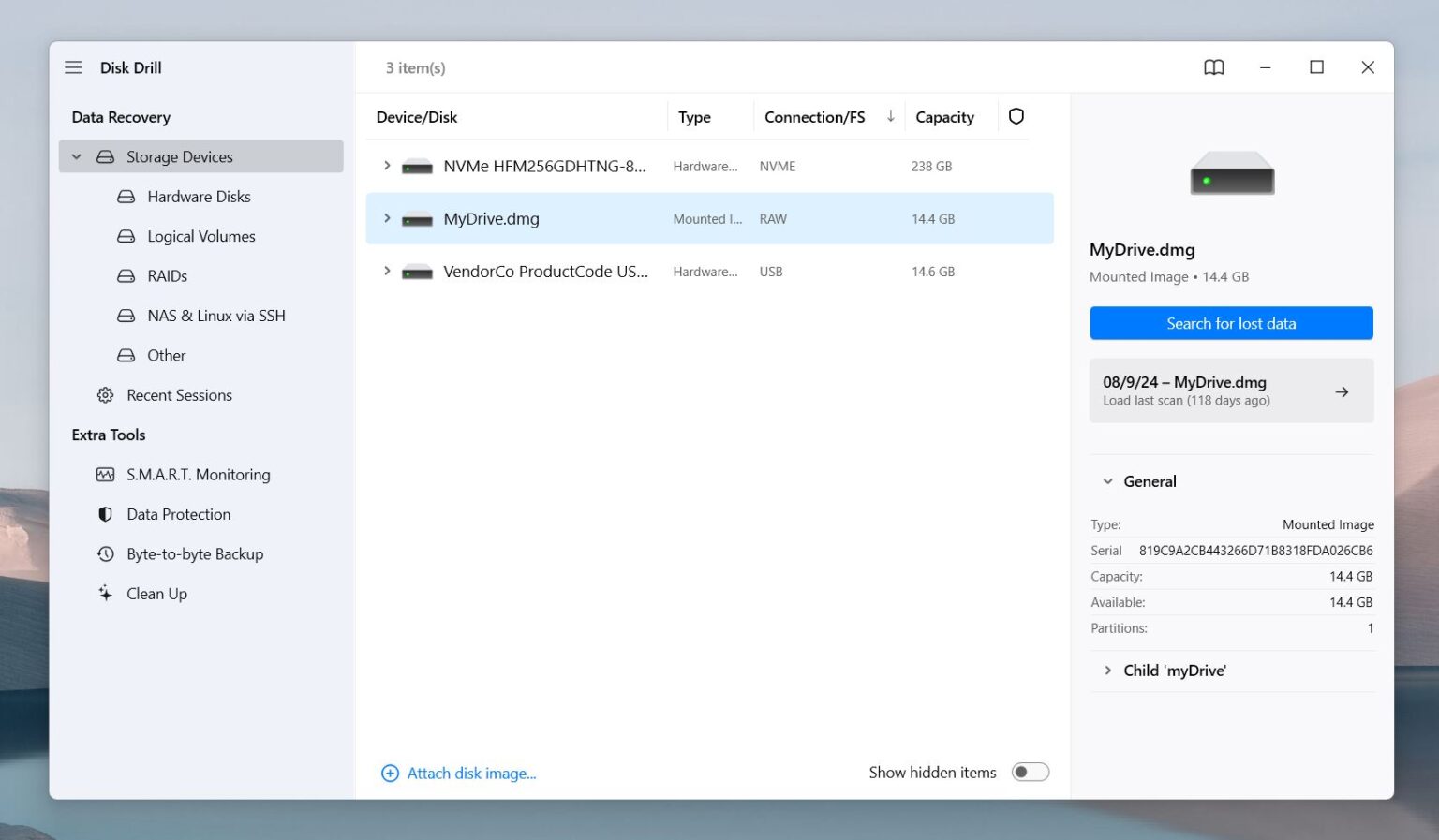Enable Show hidden items
The height and width of the screenshot is (840, 1439).
coord(1030,772)
